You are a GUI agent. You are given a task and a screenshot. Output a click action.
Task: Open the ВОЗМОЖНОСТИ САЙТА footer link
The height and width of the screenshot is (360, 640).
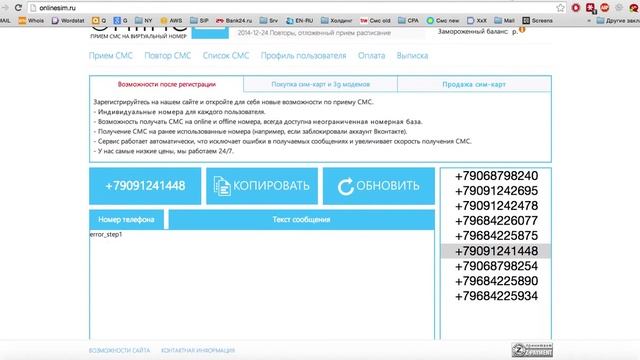pos(119,350)
